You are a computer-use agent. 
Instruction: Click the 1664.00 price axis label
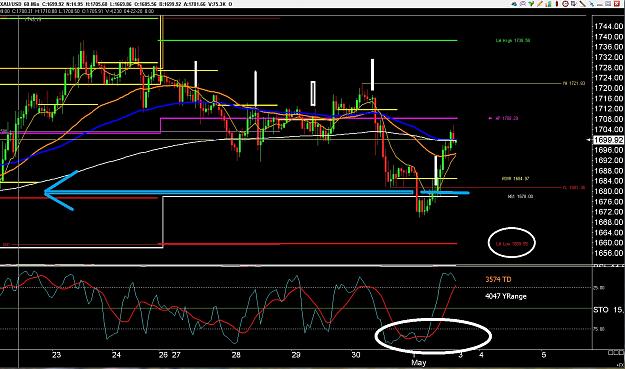point(608,233)
